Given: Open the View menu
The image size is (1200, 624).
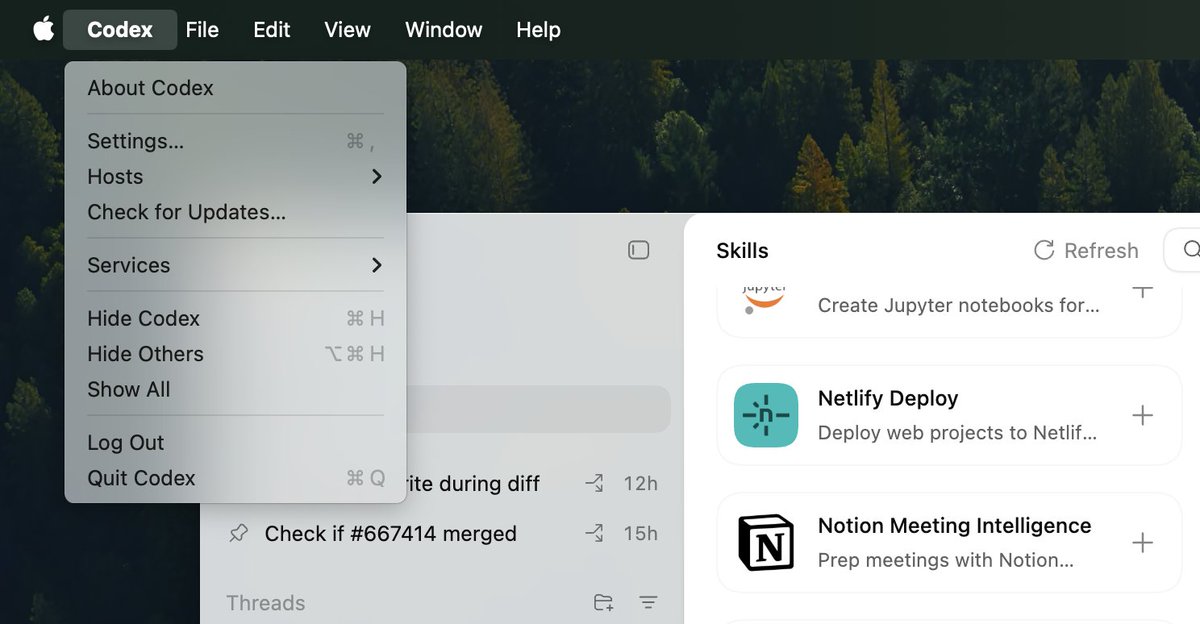Looking at the screenshot, I should point(348,30).
